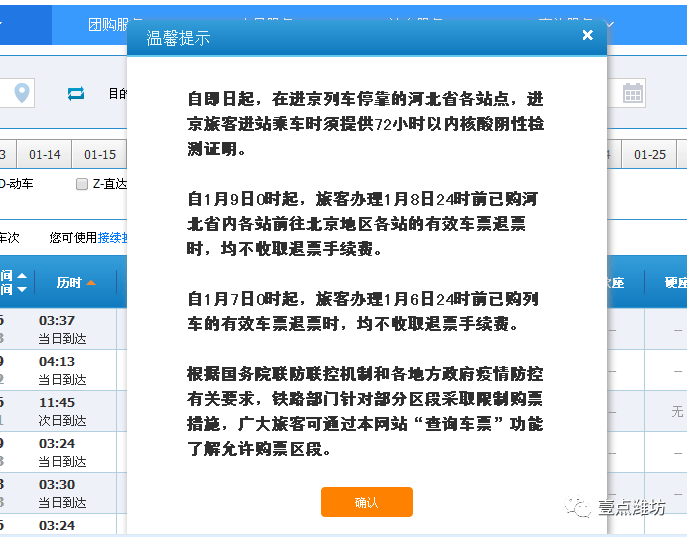This screenshot has width=687, height=537.
Task: Click the station location pin icon
Action: click(22, 92)
